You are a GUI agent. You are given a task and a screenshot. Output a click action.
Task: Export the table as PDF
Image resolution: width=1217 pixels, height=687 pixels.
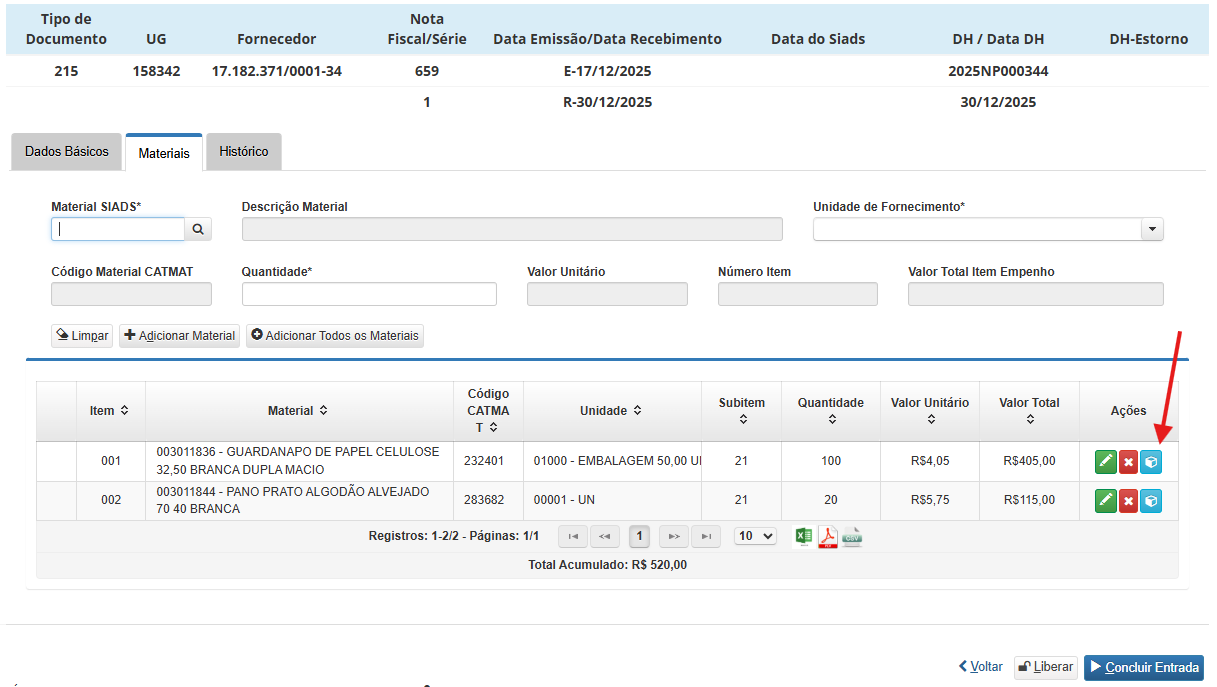(827, 536)
